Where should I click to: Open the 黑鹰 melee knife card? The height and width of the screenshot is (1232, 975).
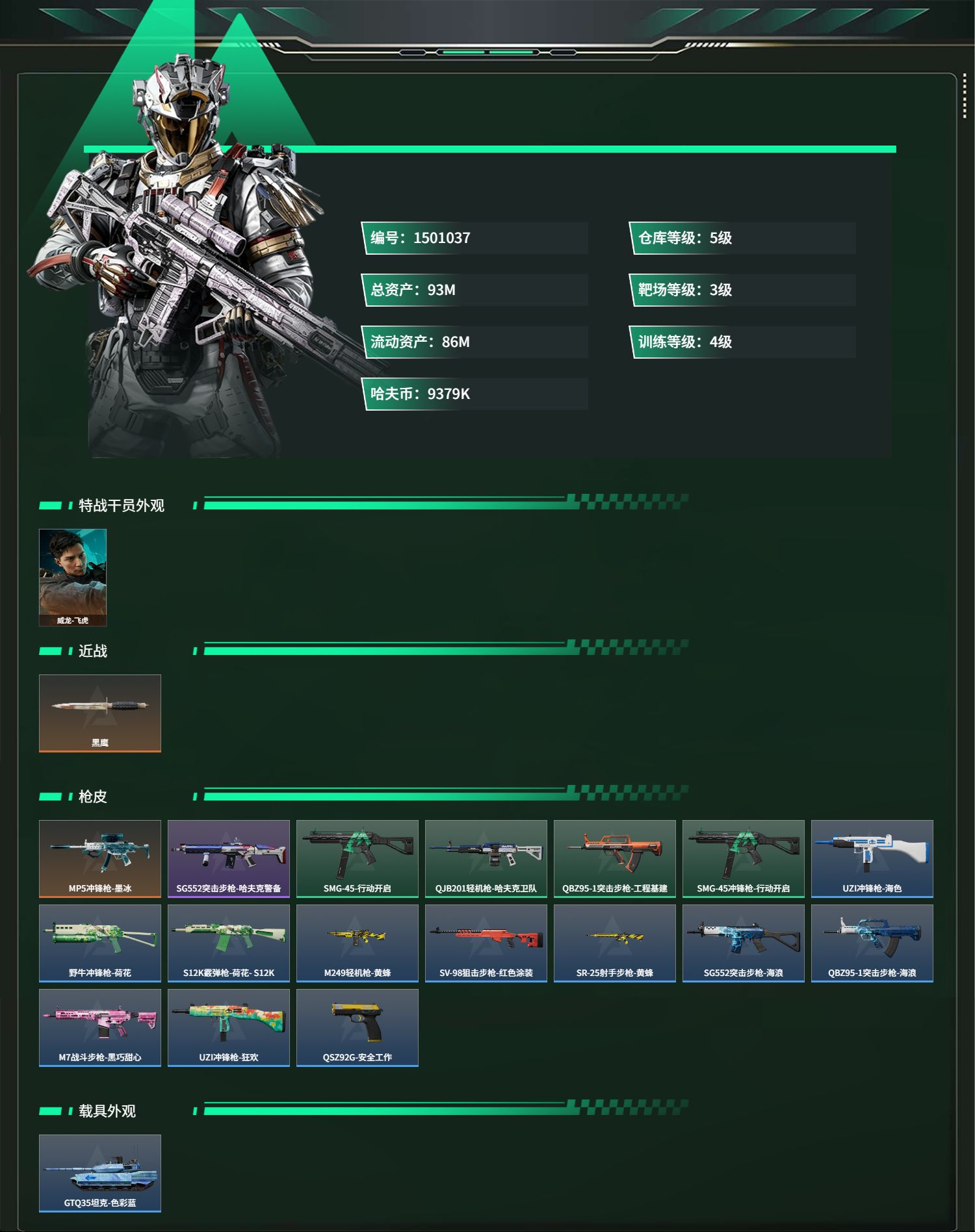[100, 713]
